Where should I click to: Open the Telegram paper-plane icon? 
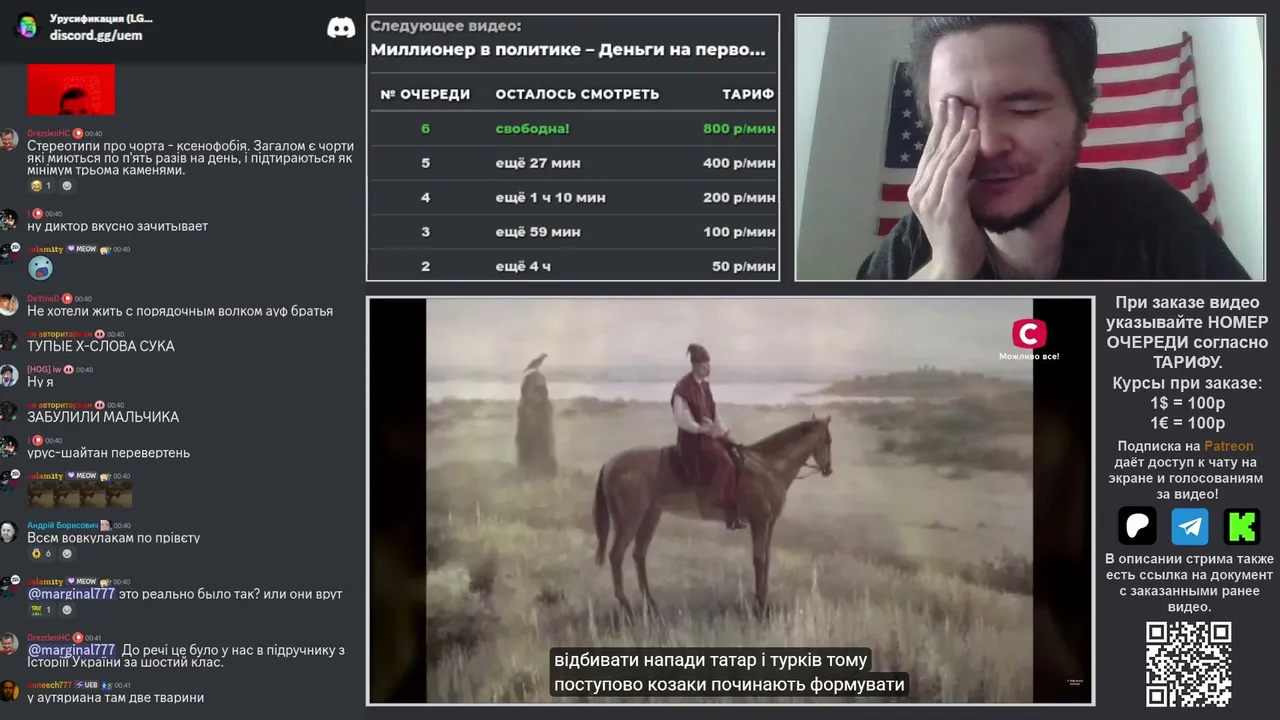coord(1190,526)
